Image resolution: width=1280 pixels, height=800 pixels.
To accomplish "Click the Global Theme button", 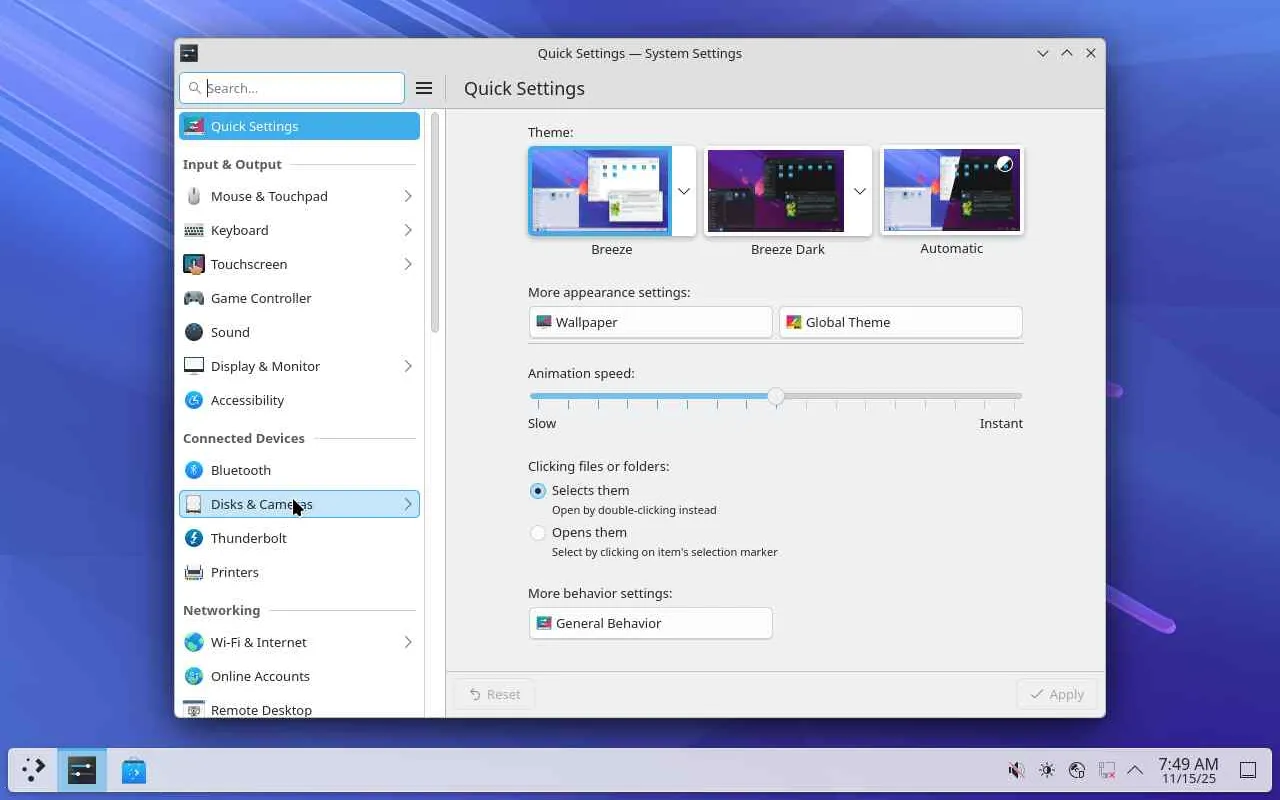I will coord(900,322).
